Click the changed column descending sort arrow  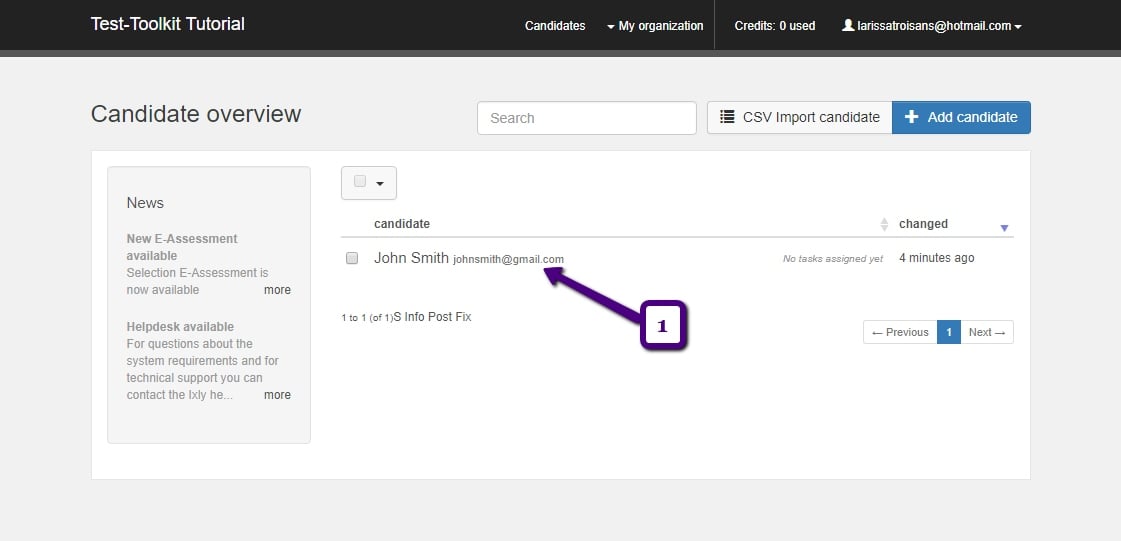pos(1004,228)
